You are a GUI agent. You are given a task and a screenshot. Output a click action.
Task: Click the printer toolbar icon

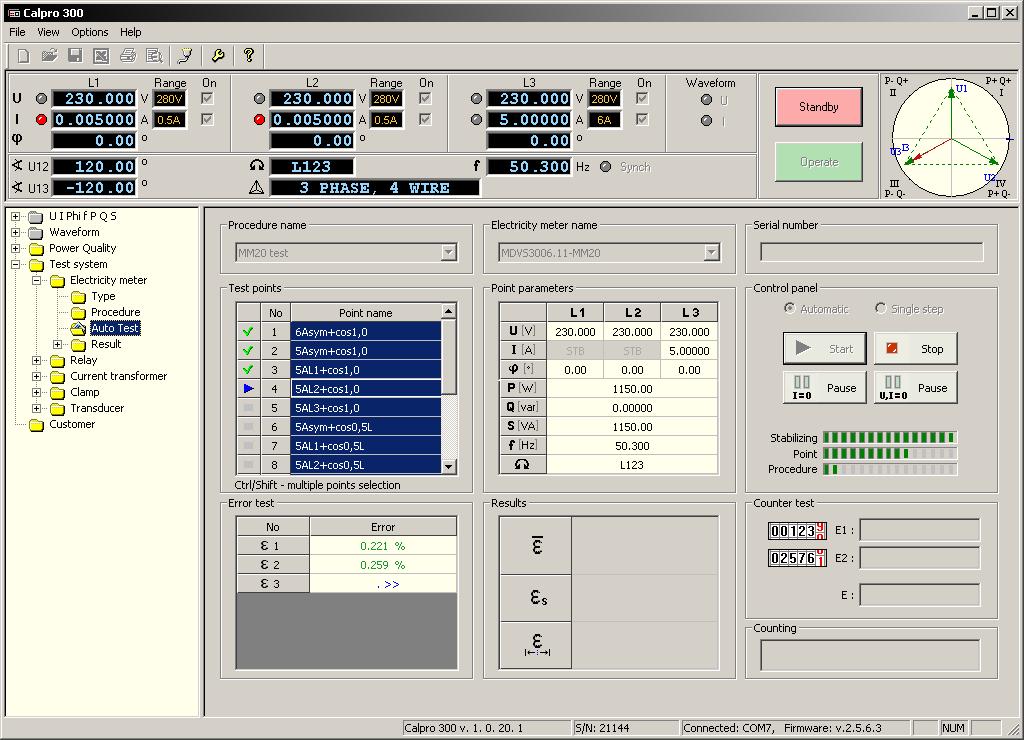tap(128, 56)
